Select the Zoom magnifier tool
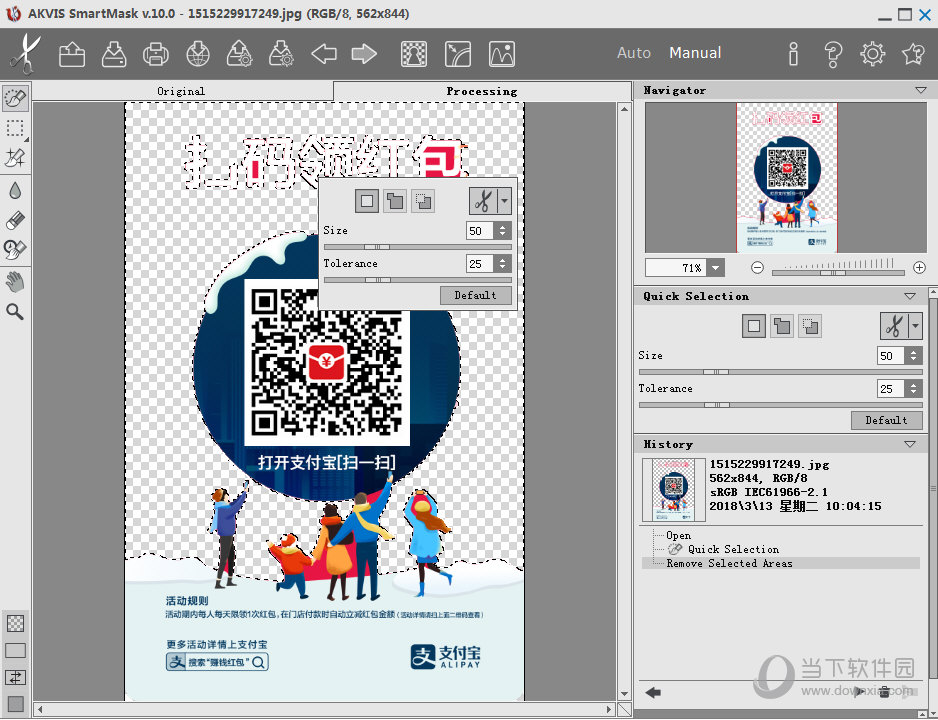The image size is (938, 720). click(x=15, y=312)
